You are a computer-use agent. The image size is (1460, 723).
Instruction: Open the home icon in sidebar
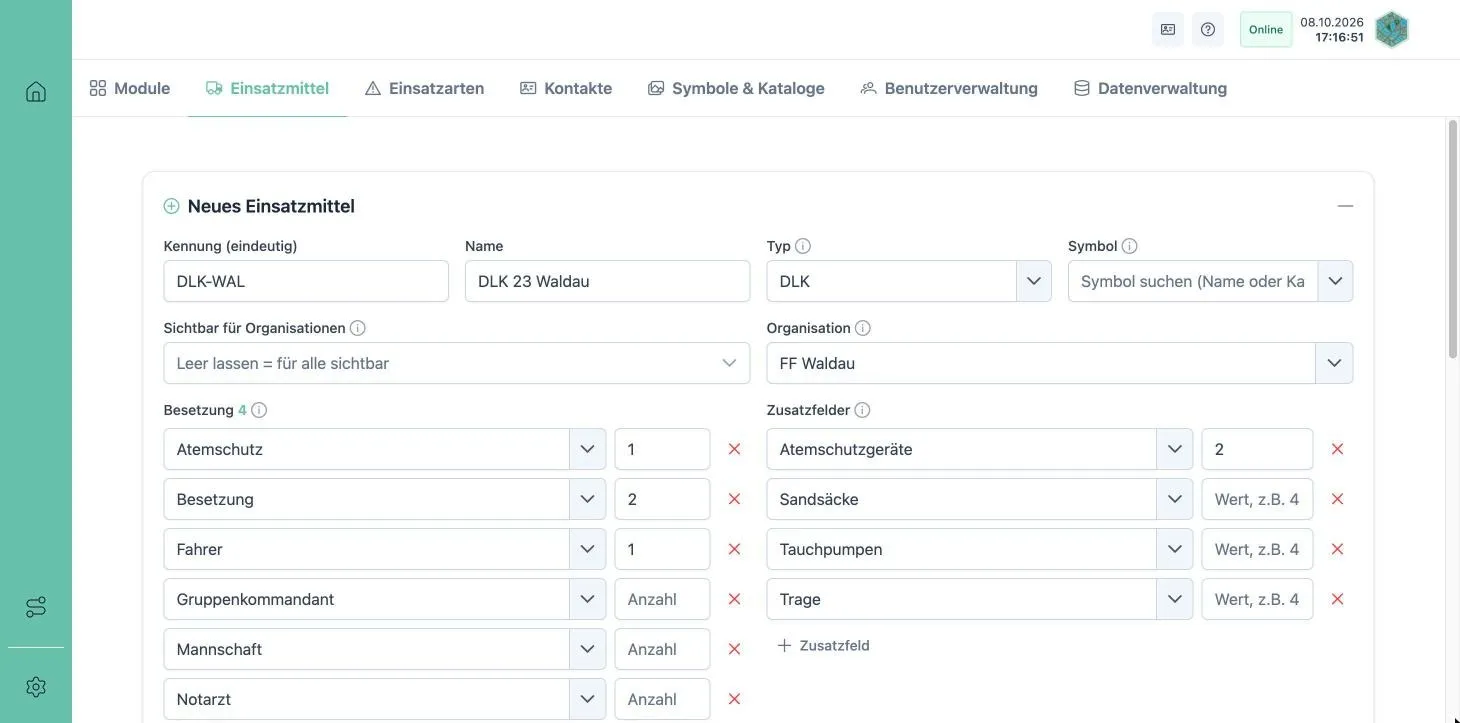pos(36,92)
